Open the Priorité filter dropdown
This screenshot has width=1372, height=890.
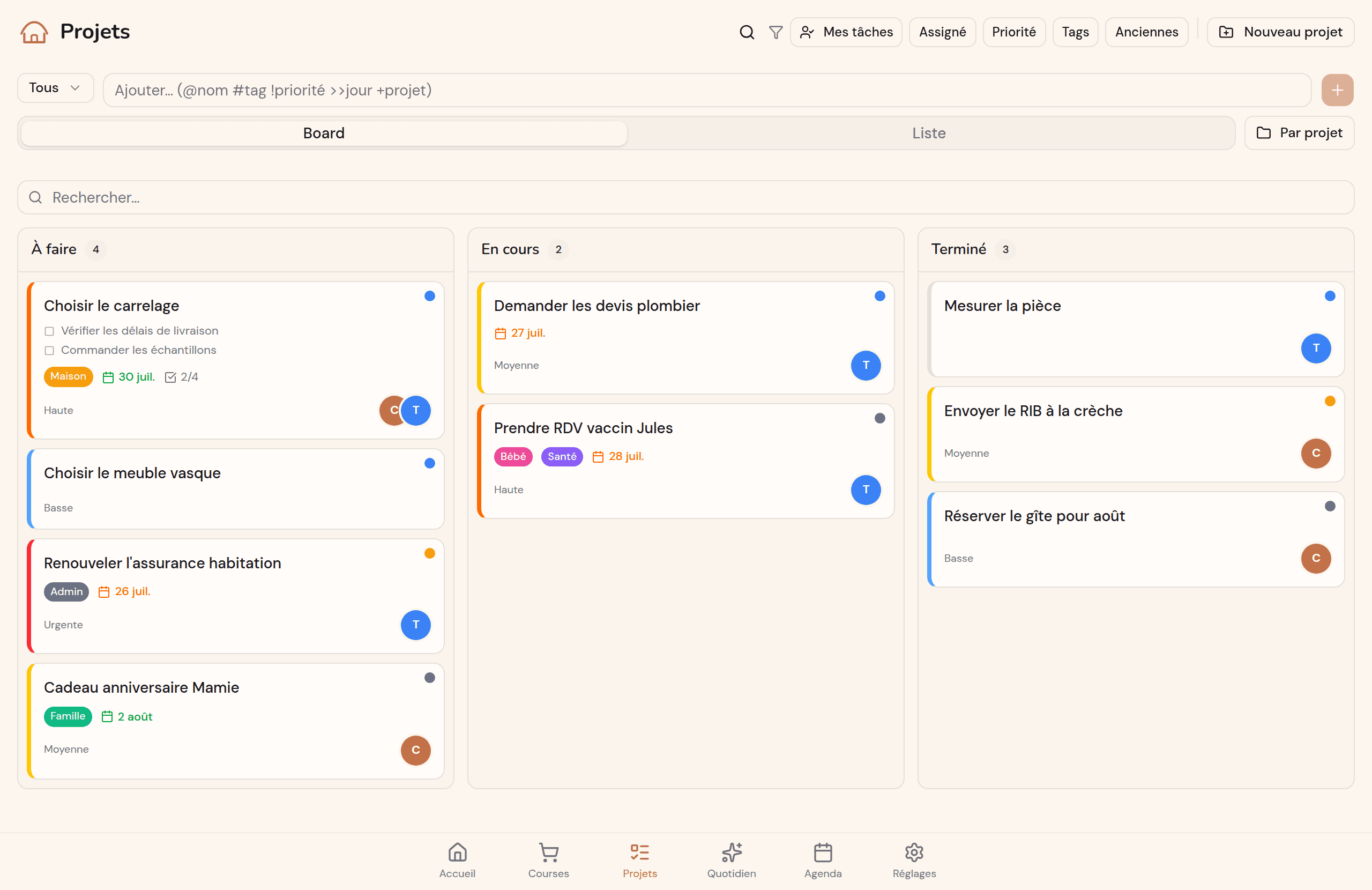[1013, 32]
